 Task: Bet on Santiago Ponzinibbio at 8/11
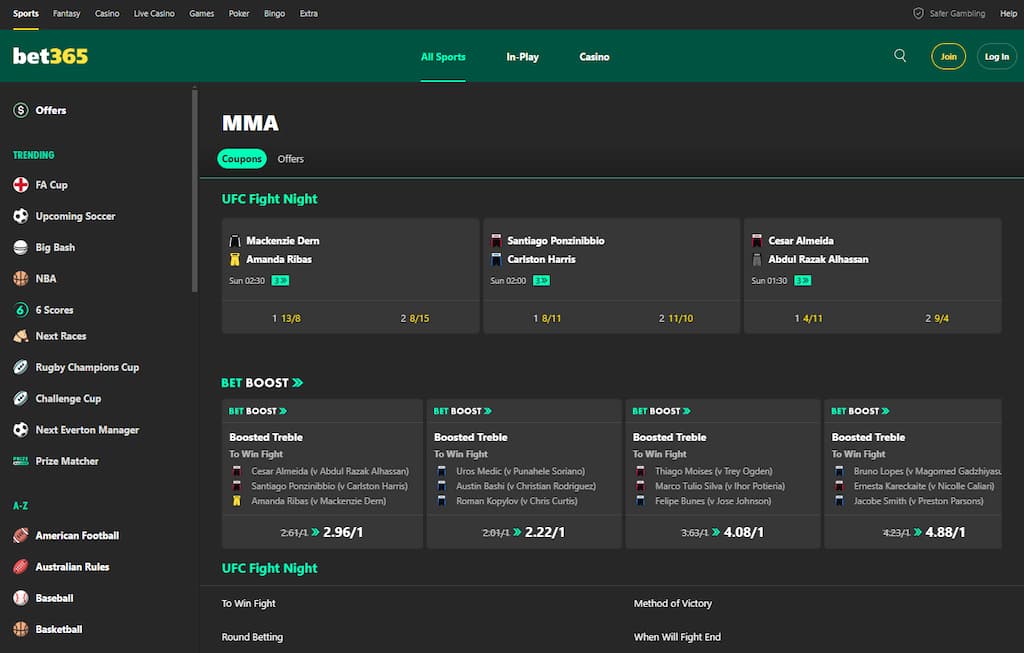click(547, 318)
